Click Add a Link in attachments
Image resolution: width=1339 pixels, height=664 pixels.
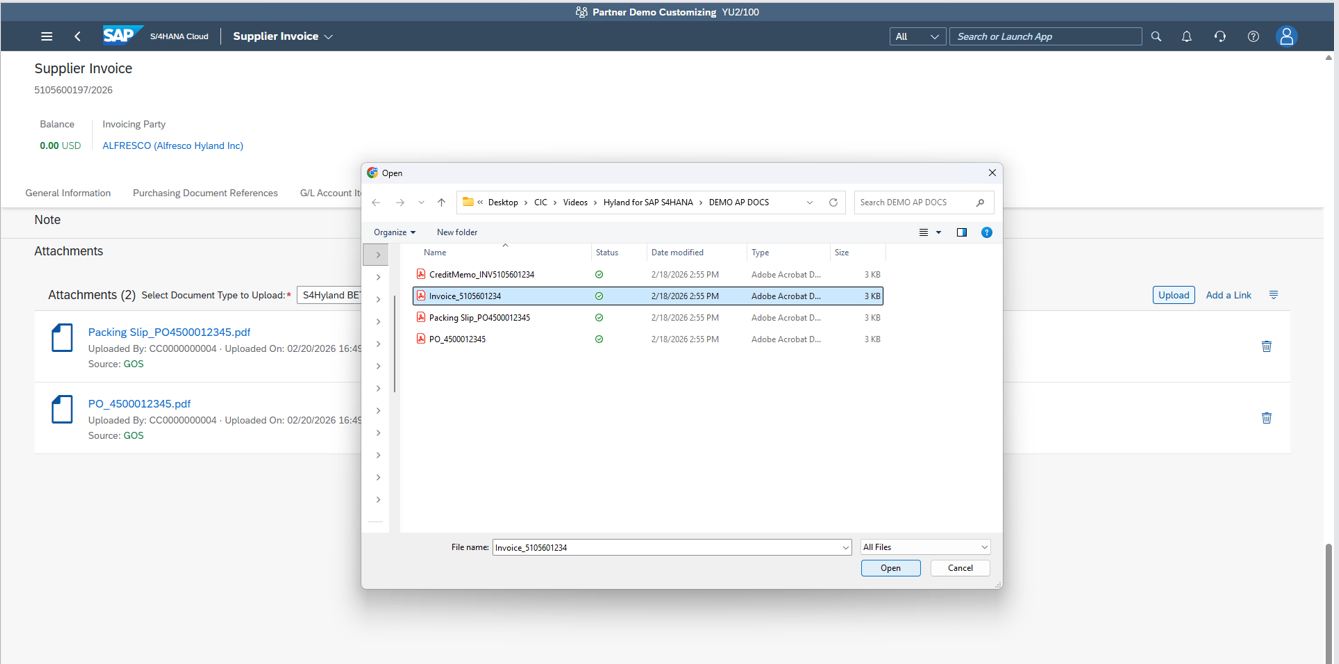point(1228,295)
